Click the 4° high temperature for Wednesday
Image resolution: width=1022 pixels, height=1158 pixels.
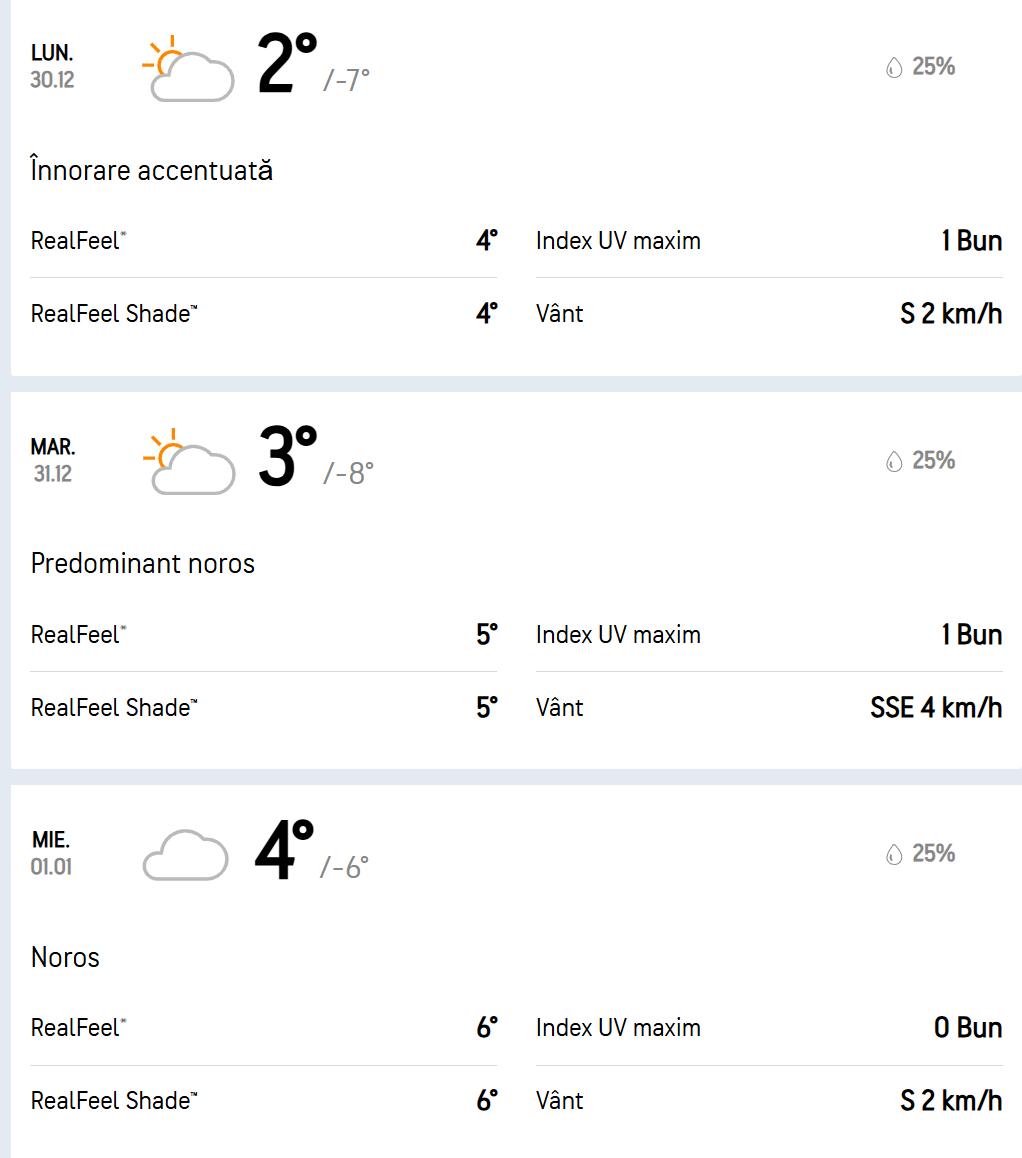pyautogui.click(x=285, y=851)
